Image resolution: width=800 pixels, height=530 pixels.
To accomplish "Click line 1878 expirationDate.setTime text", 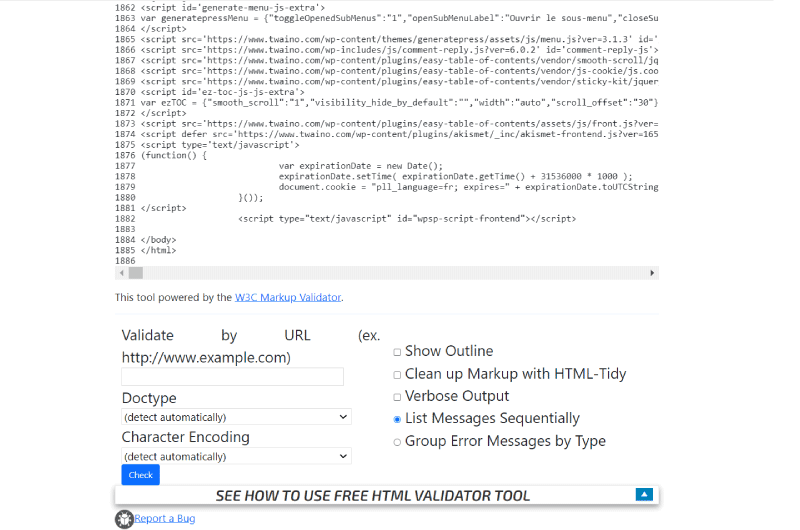I will point(455,176).
